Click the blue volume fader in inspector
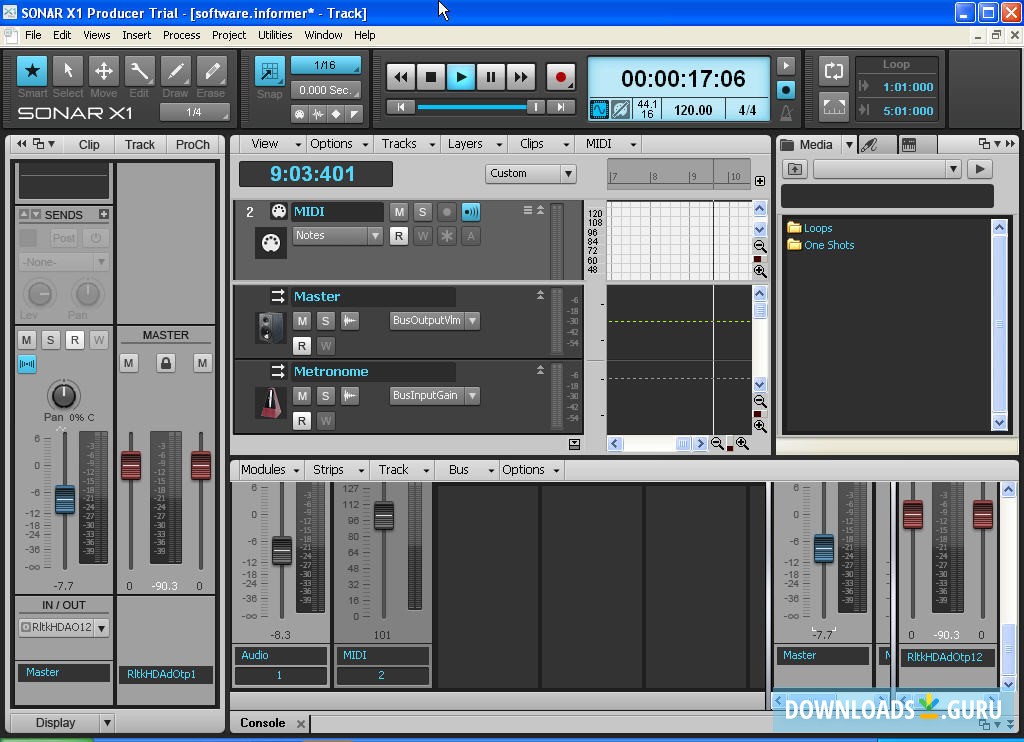 pyautogui.click(x=65, y=500)
